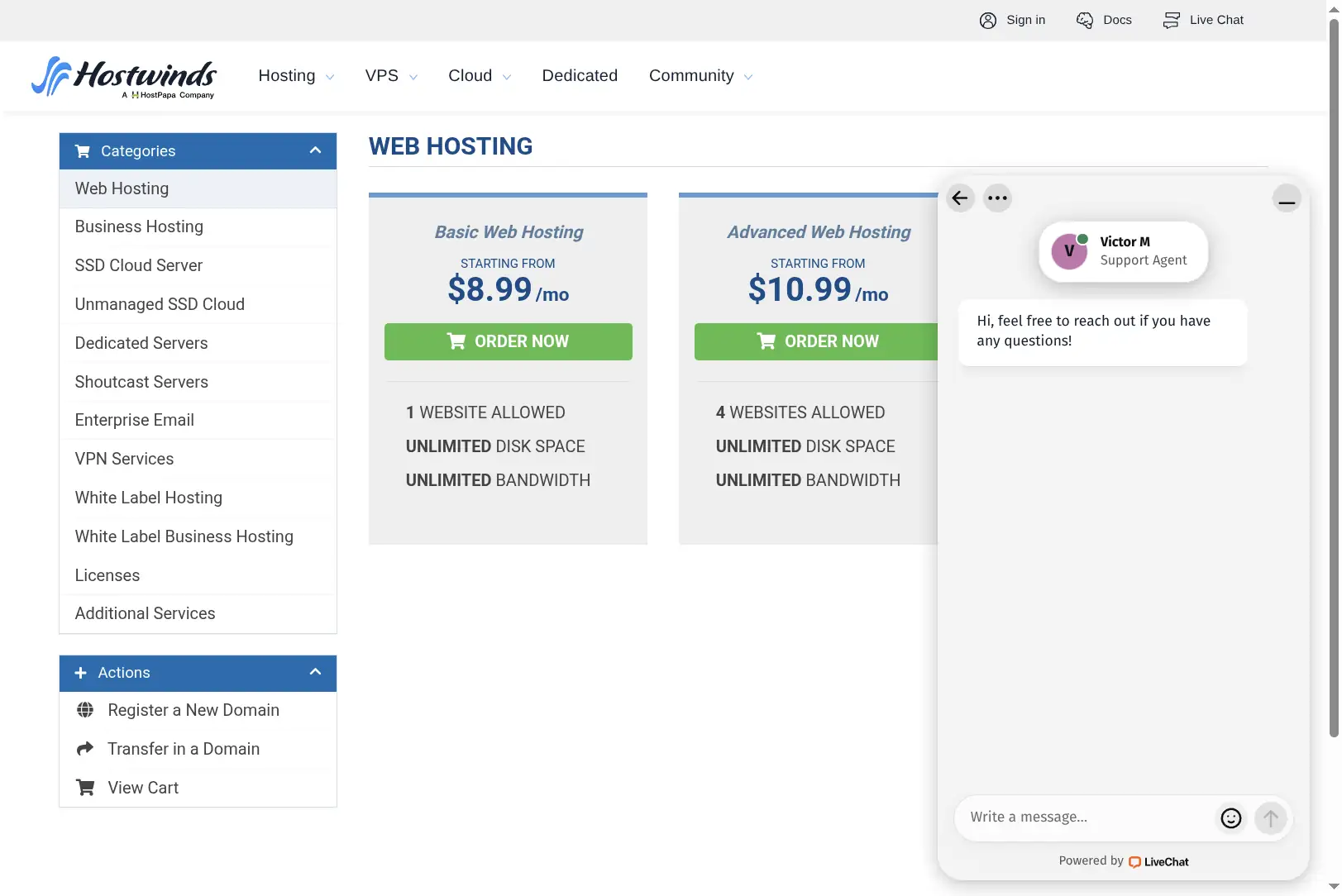Viewport: 1342px width, 896px height.
Task: Select SSD Cloud Server category
Action: point(198,265)
